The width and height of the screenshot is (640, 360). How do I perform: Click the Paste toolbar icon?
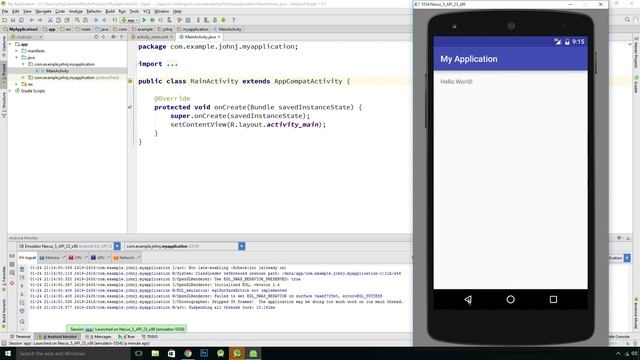tap(67, 20)
